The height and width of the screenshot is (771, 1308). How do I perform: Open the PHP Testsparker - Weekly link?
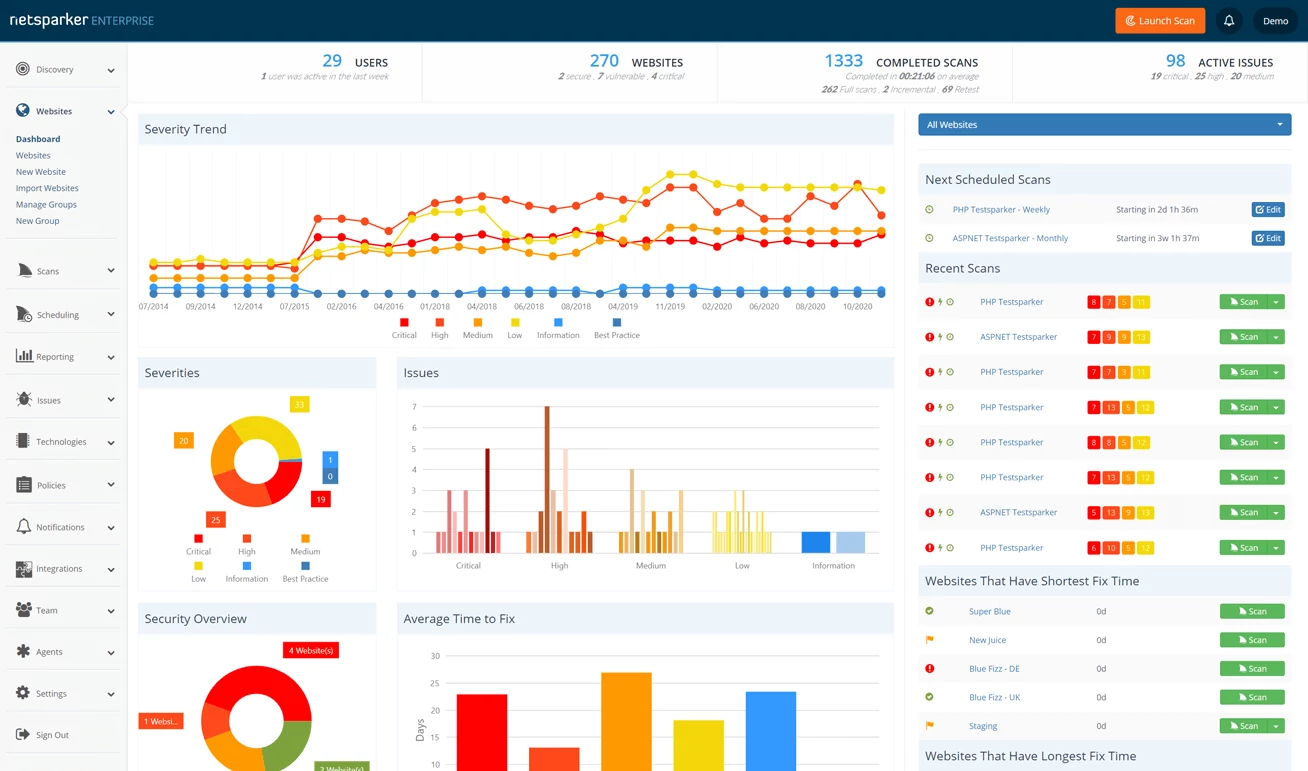tap(1001, 210)
